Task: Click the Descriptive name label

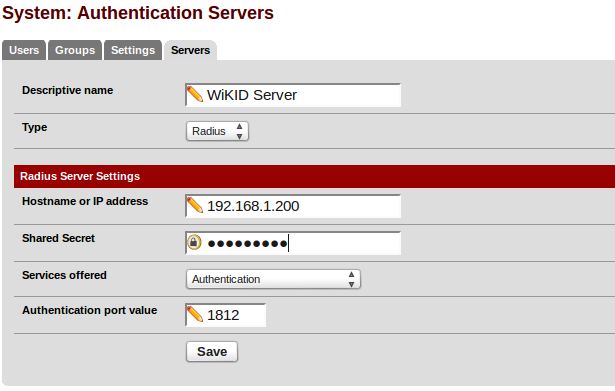Action: click(67, 90)
